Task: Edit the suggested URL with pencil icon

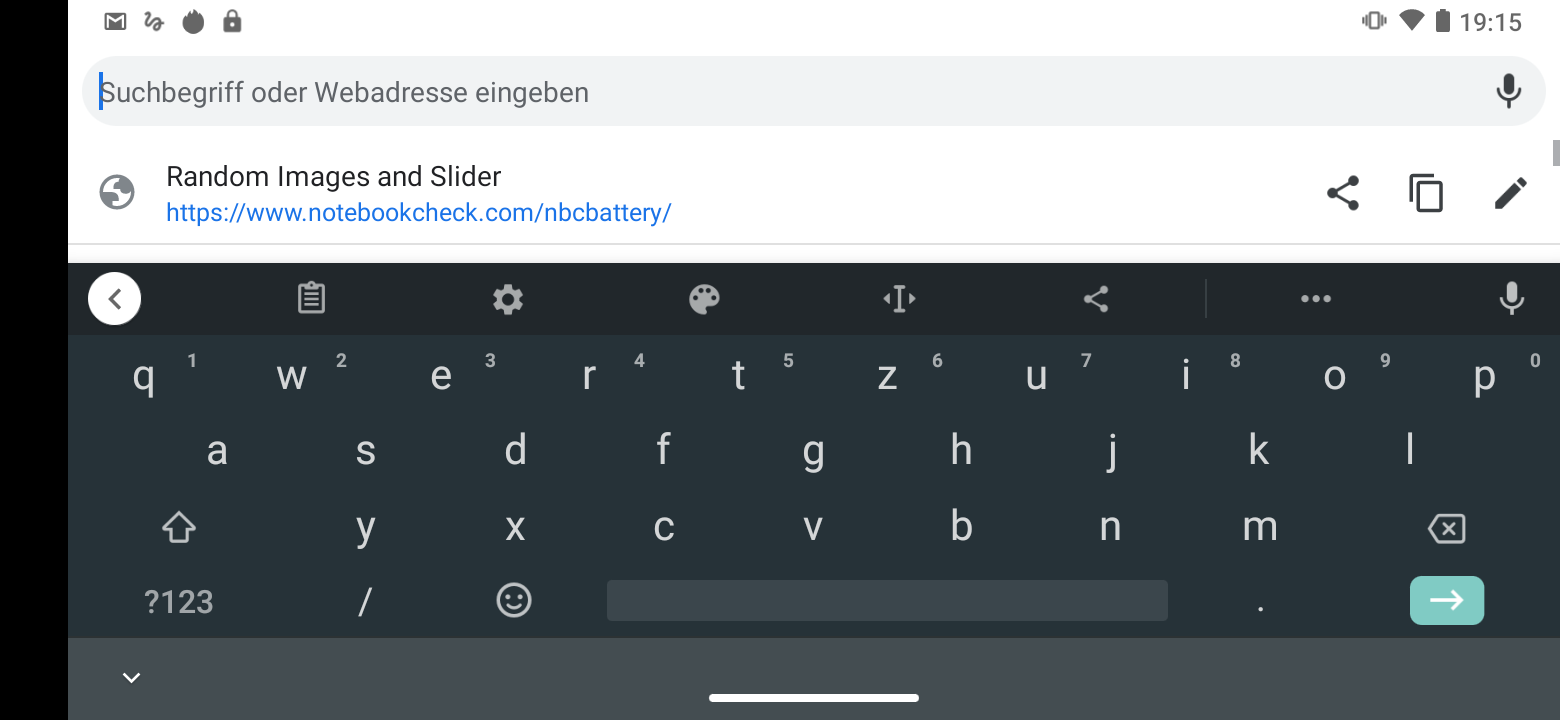Action: 1510,192
